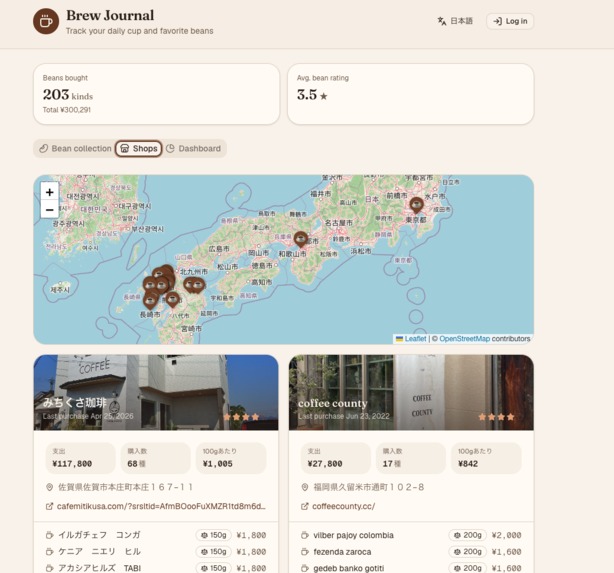Screen dimensions: 614x573
Task: Zoom in on the map
Action: [50, 192]
